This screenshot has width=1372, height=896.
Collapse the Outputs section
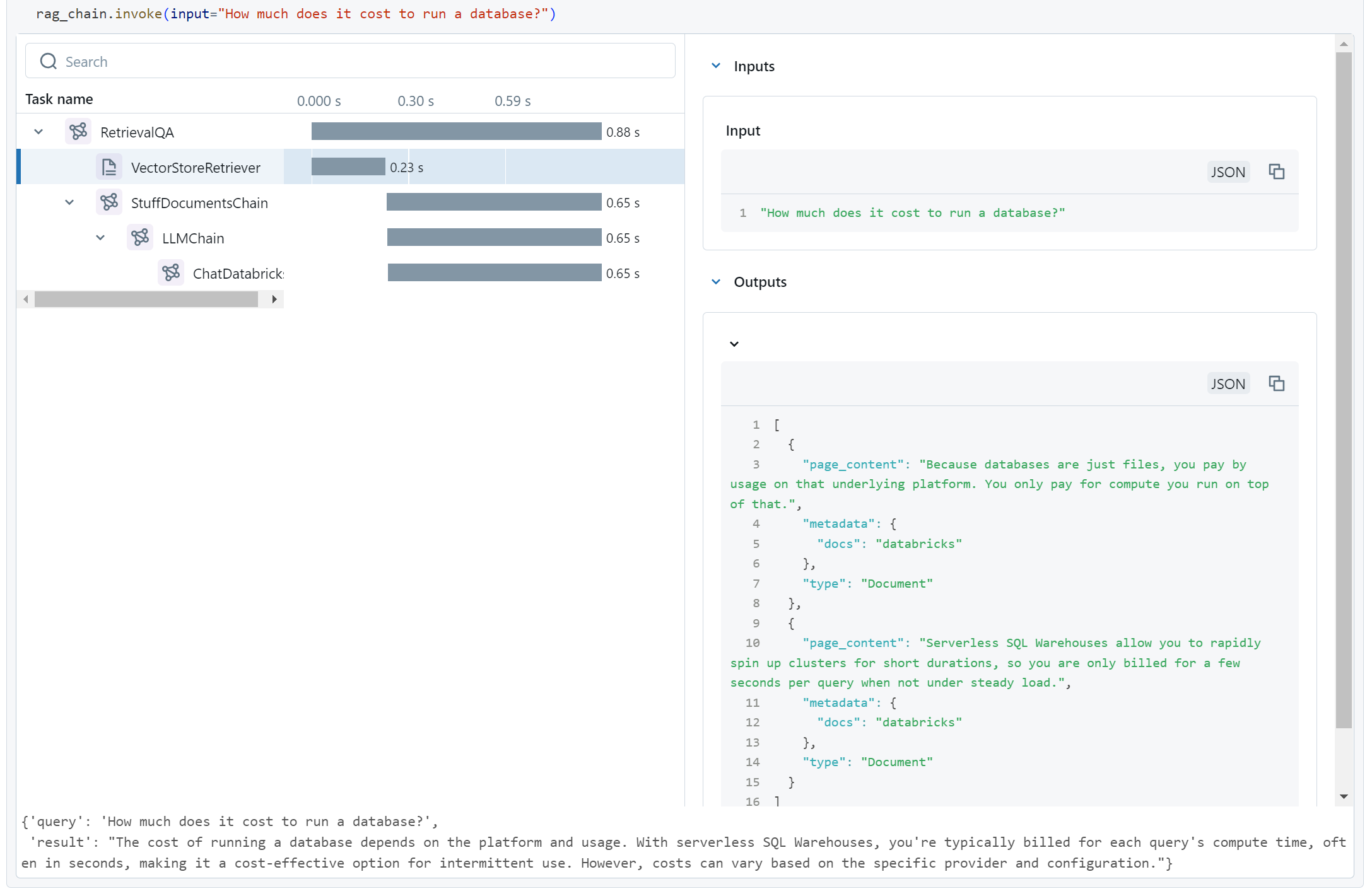coord(716,282)
